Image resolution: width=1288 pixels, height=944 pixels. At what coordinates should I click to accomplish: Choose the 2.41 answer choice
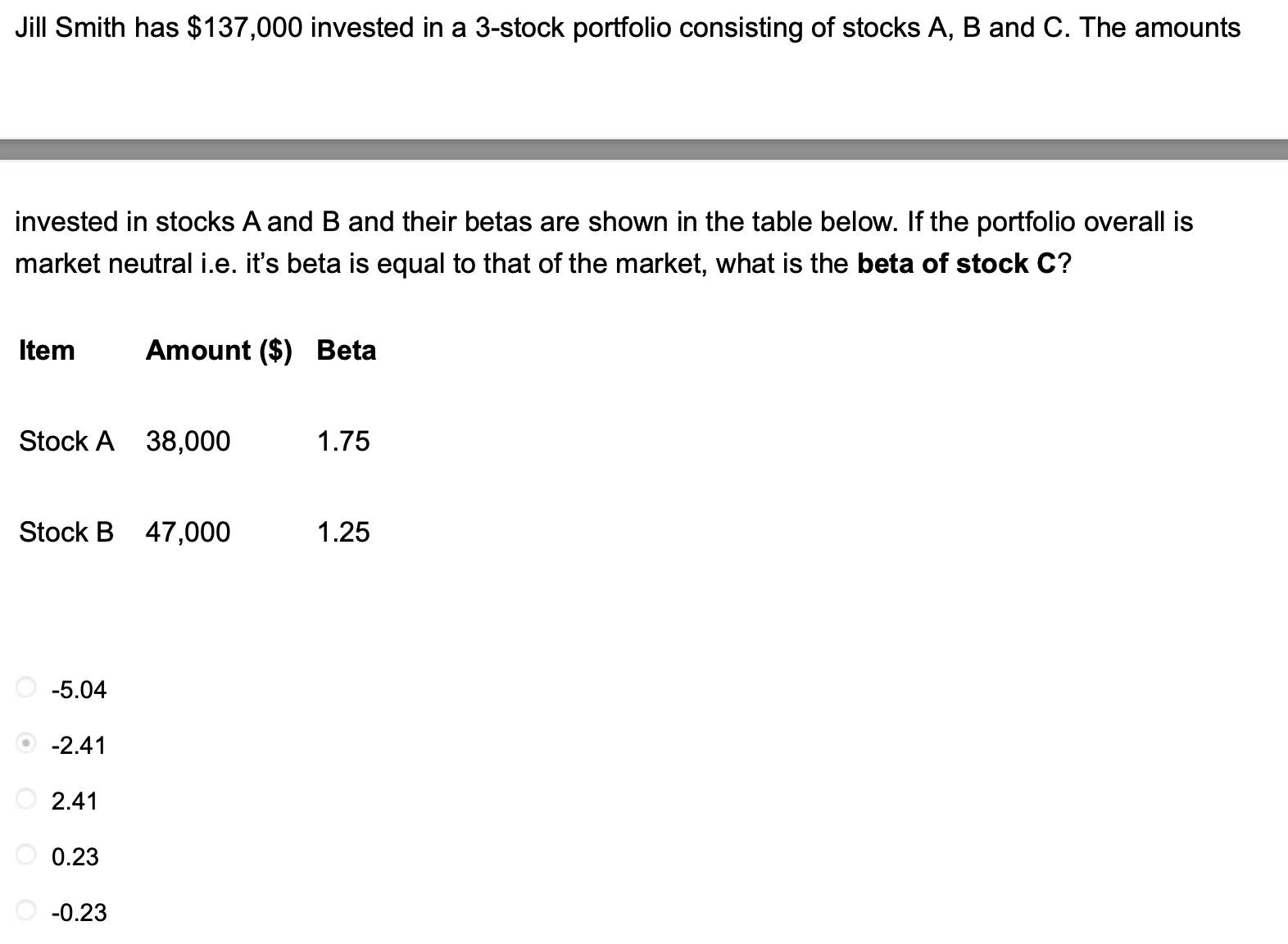point(75,801)
